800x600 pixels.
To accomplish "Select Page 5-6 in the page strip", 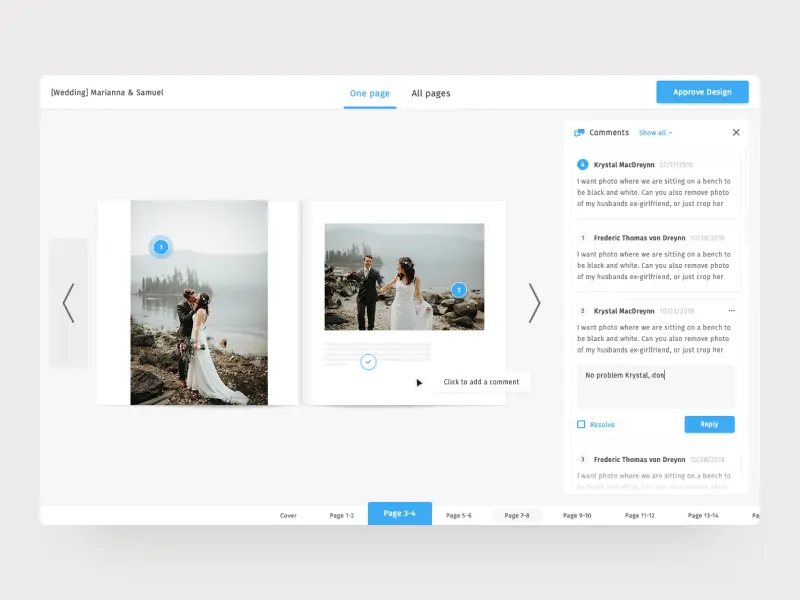I will point(459,515).
